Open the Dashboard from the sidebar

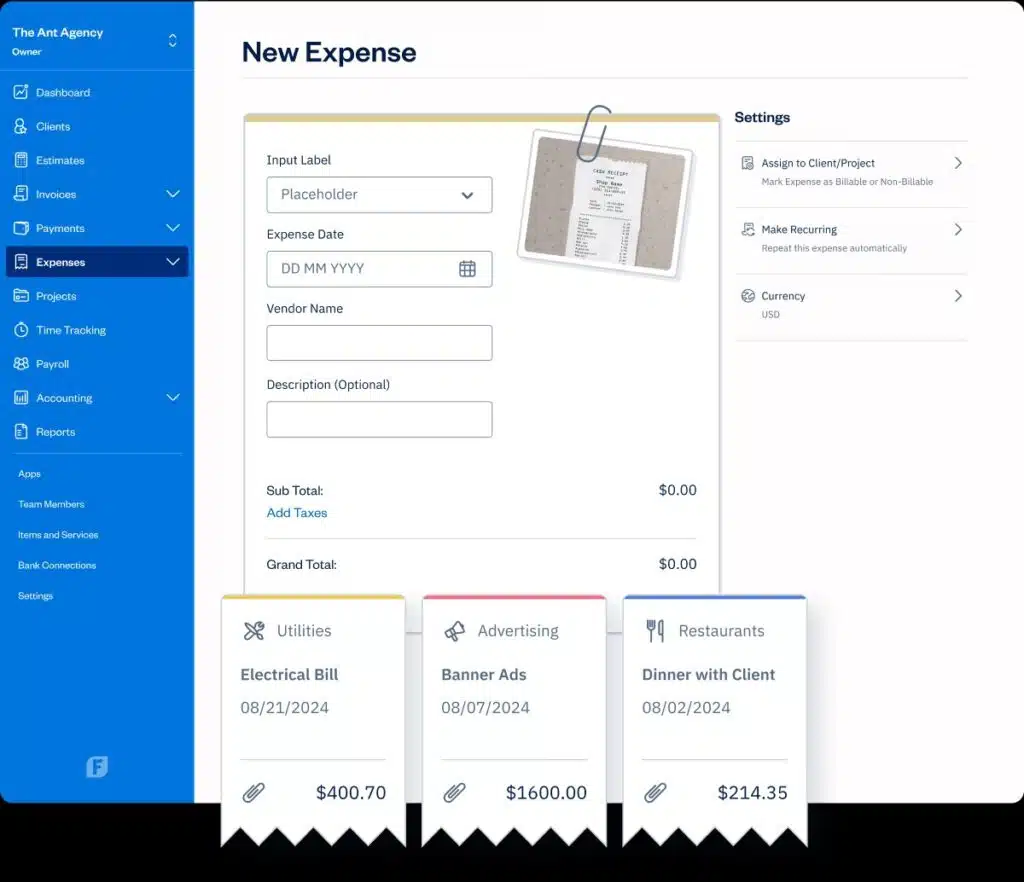pos(62,92)
